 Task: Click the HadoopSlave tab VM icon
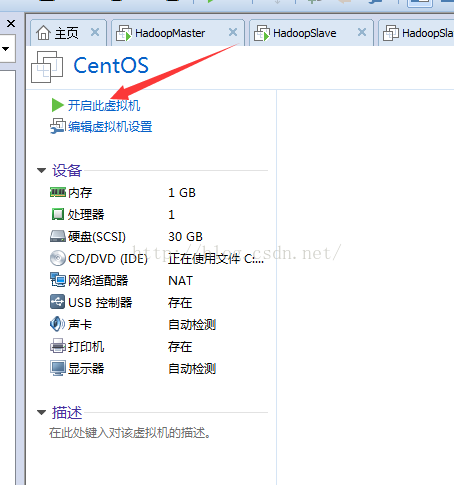[262, 33]
